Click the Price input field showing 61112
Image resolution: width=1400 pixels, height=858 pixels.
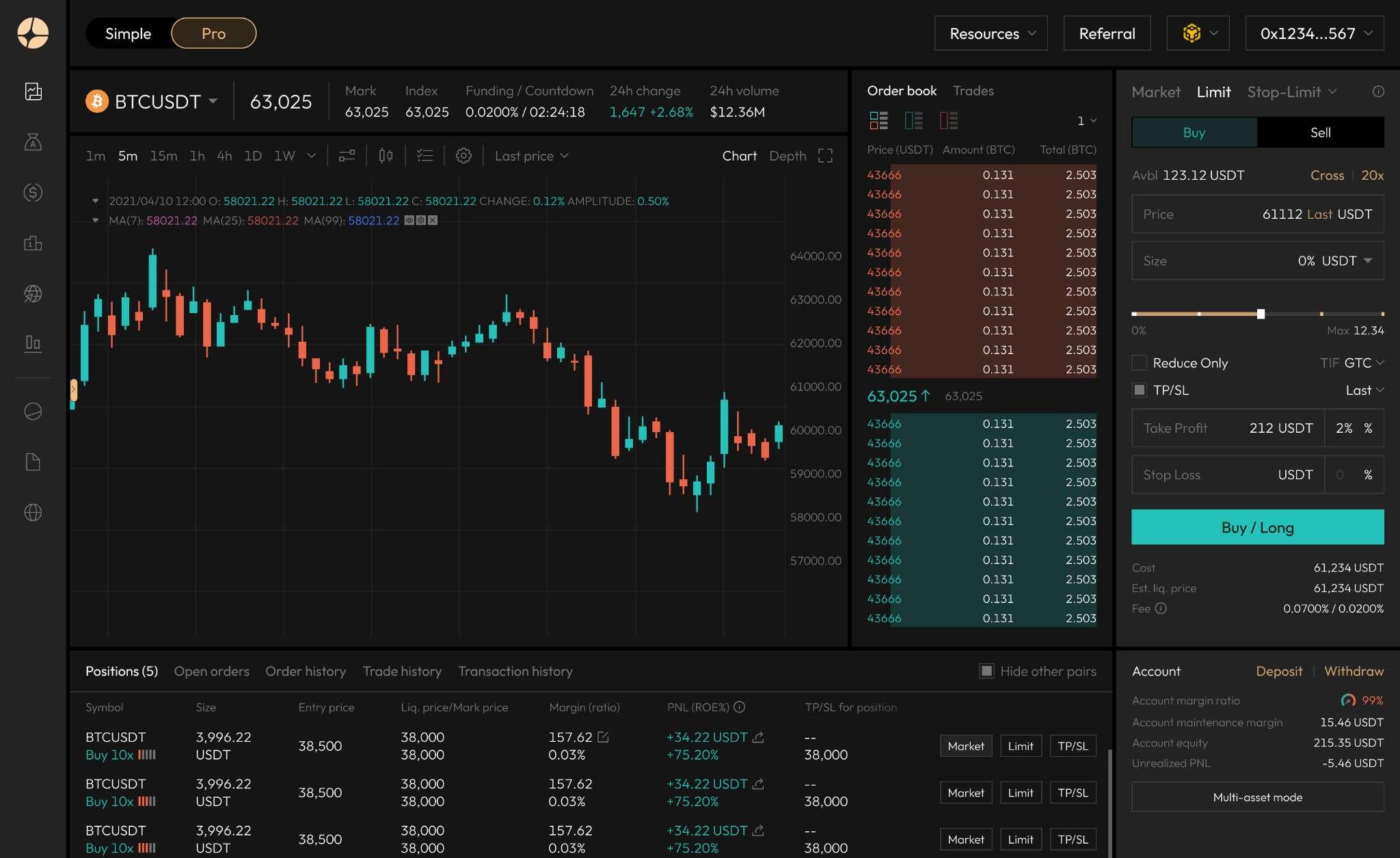pos(1256,214)
